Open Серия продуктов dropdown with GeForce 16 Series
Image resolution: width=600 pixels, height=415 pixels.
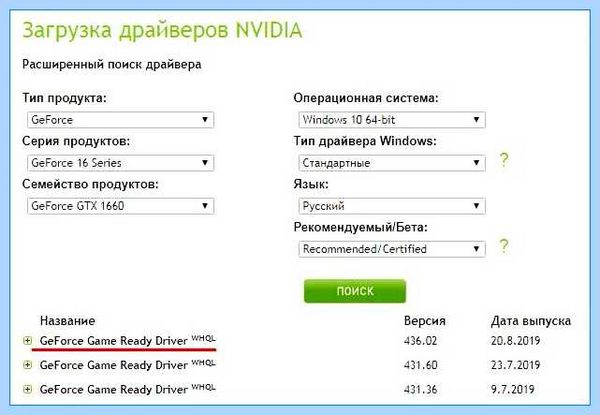(x=121, y=163)
